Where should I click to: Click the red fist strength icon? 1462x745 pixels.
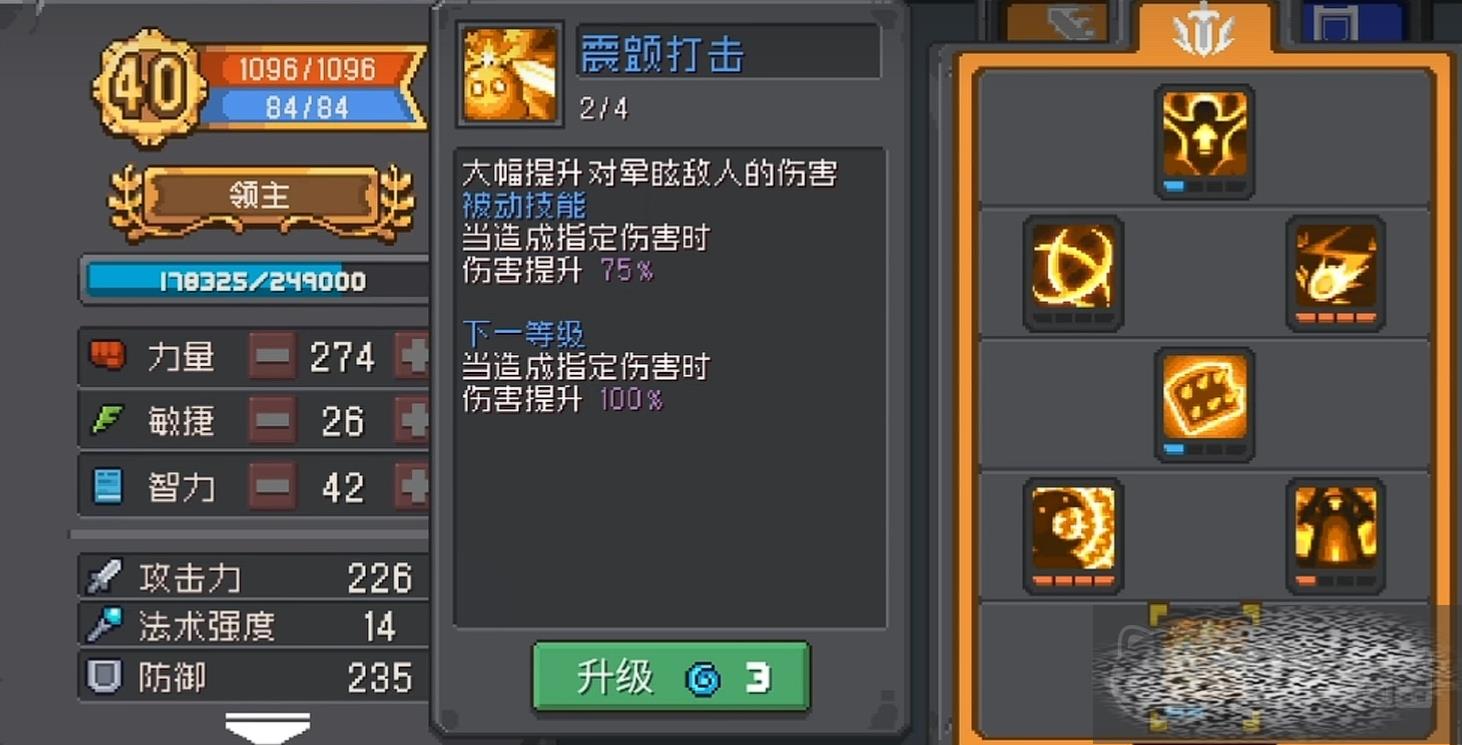click(107, 355)
